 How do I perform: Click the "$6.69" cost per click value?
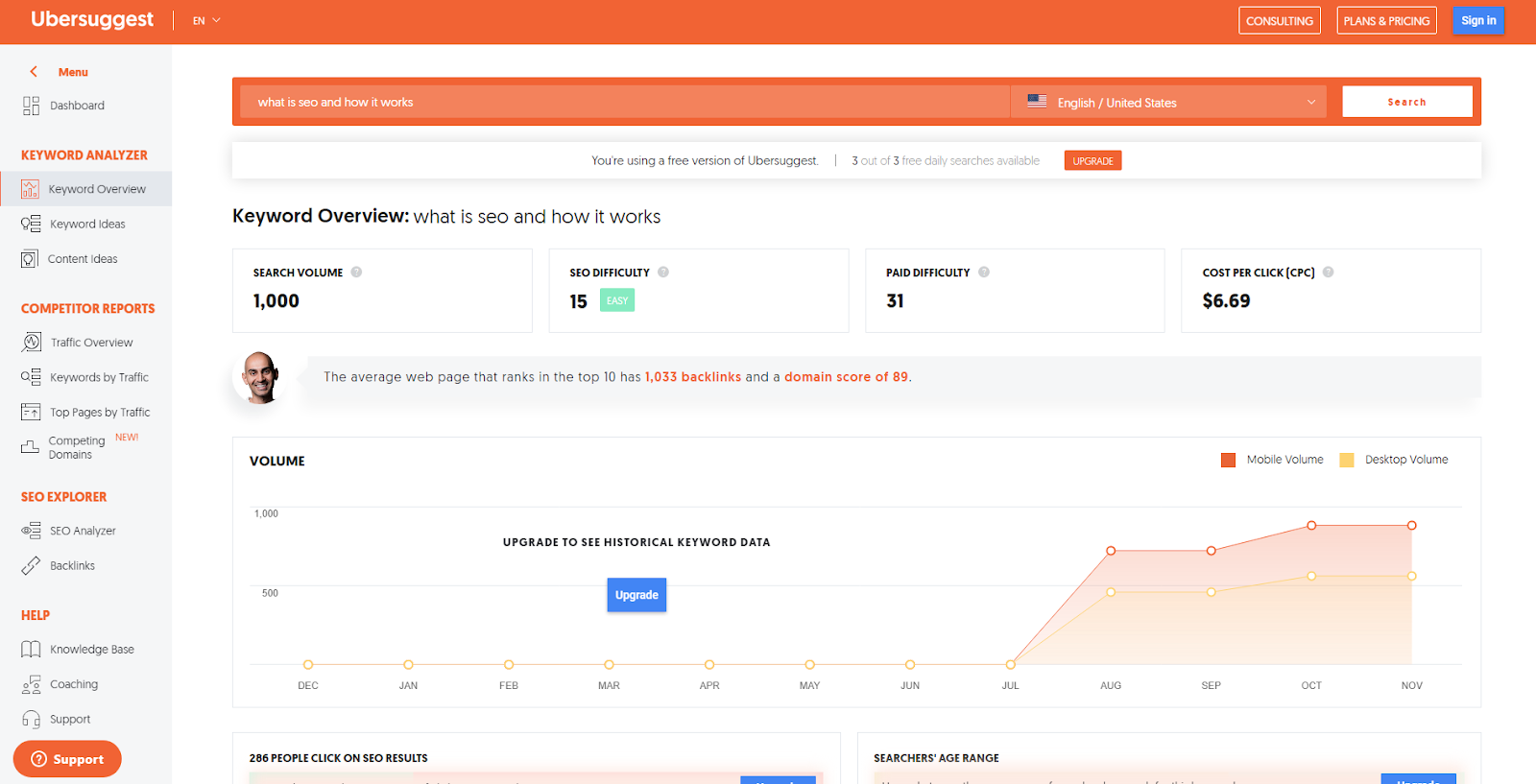(x=1226, y=300)
